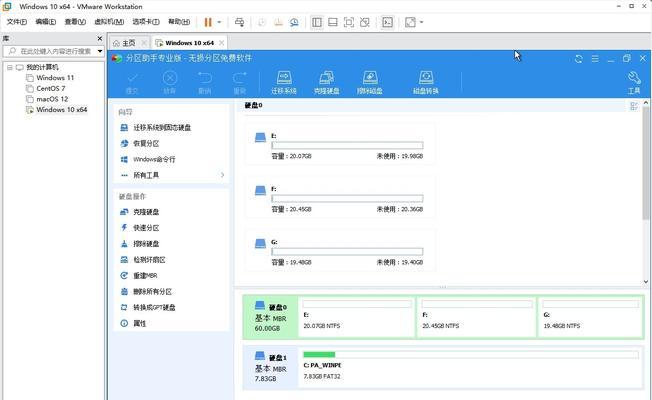Click the Wipe Disk (擦除磁盘) toolbar icon
652x400 pixels.
[x=370, y=78]
